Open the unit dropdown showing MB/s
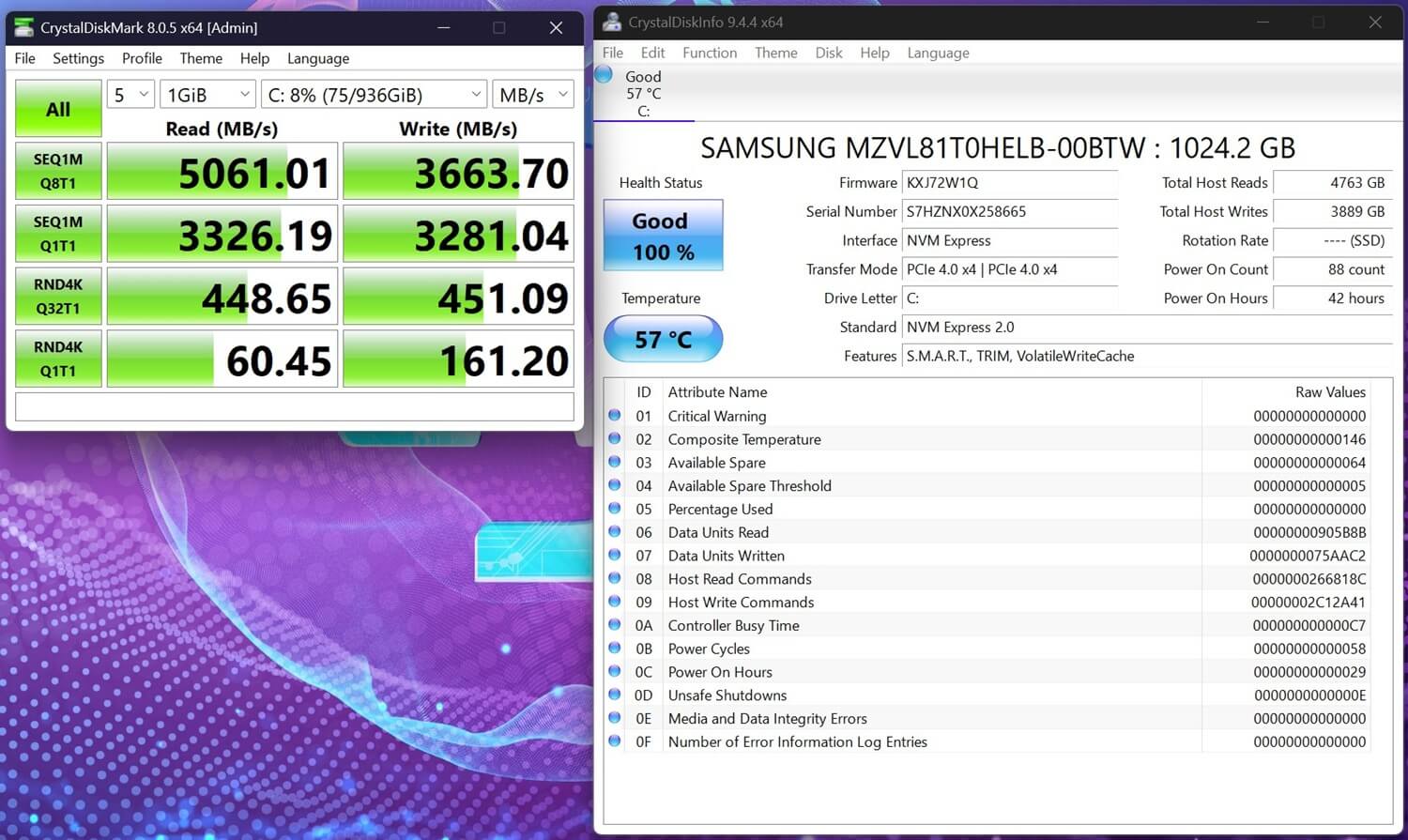 pos(533,95)
